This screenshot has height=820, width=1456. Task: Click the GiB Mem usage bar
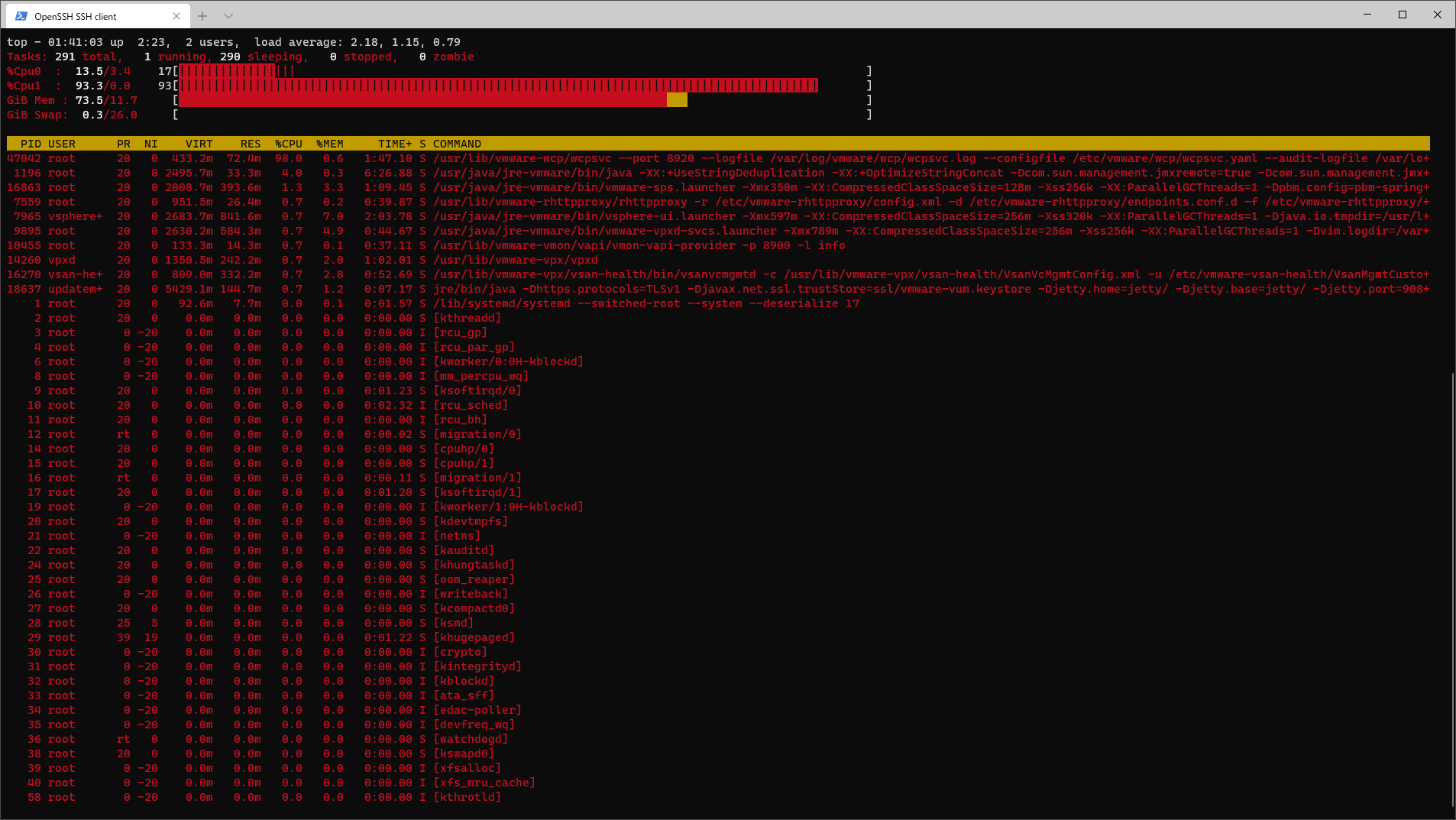(x=458, y=99)
